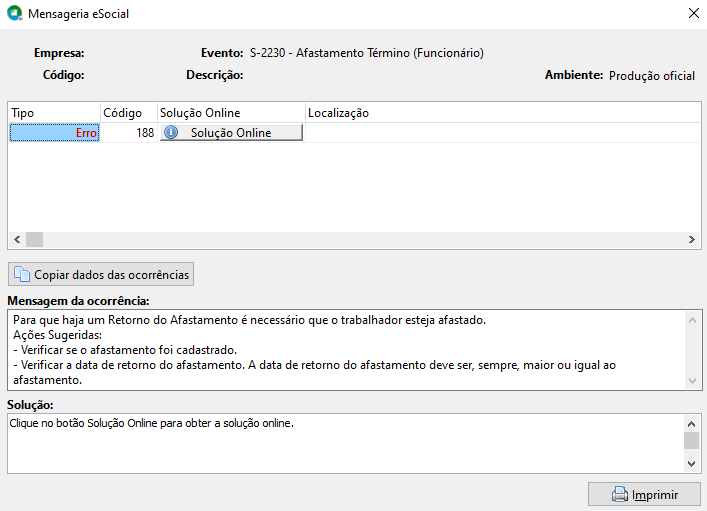Select the 188 code cell

pyautogui.click(x=129, y=133)
